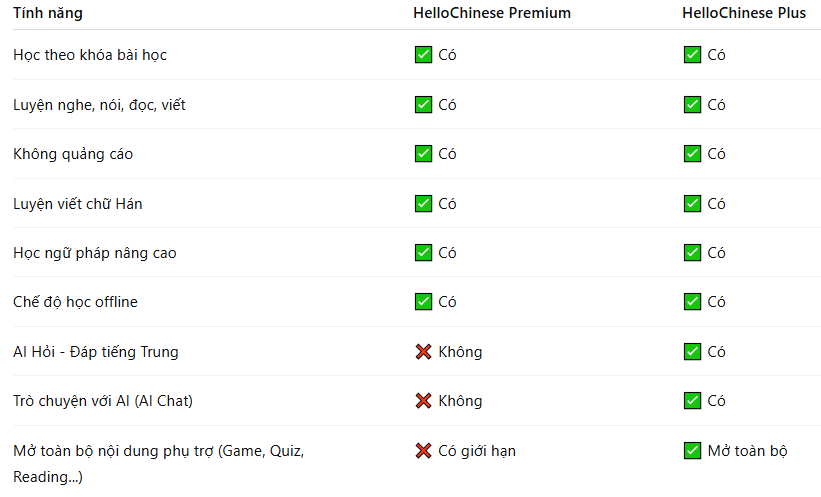Click the Mở toàn bộ nội dung phụ trợ text
This screenshot has height=497, width=821.
click(158, 451)
